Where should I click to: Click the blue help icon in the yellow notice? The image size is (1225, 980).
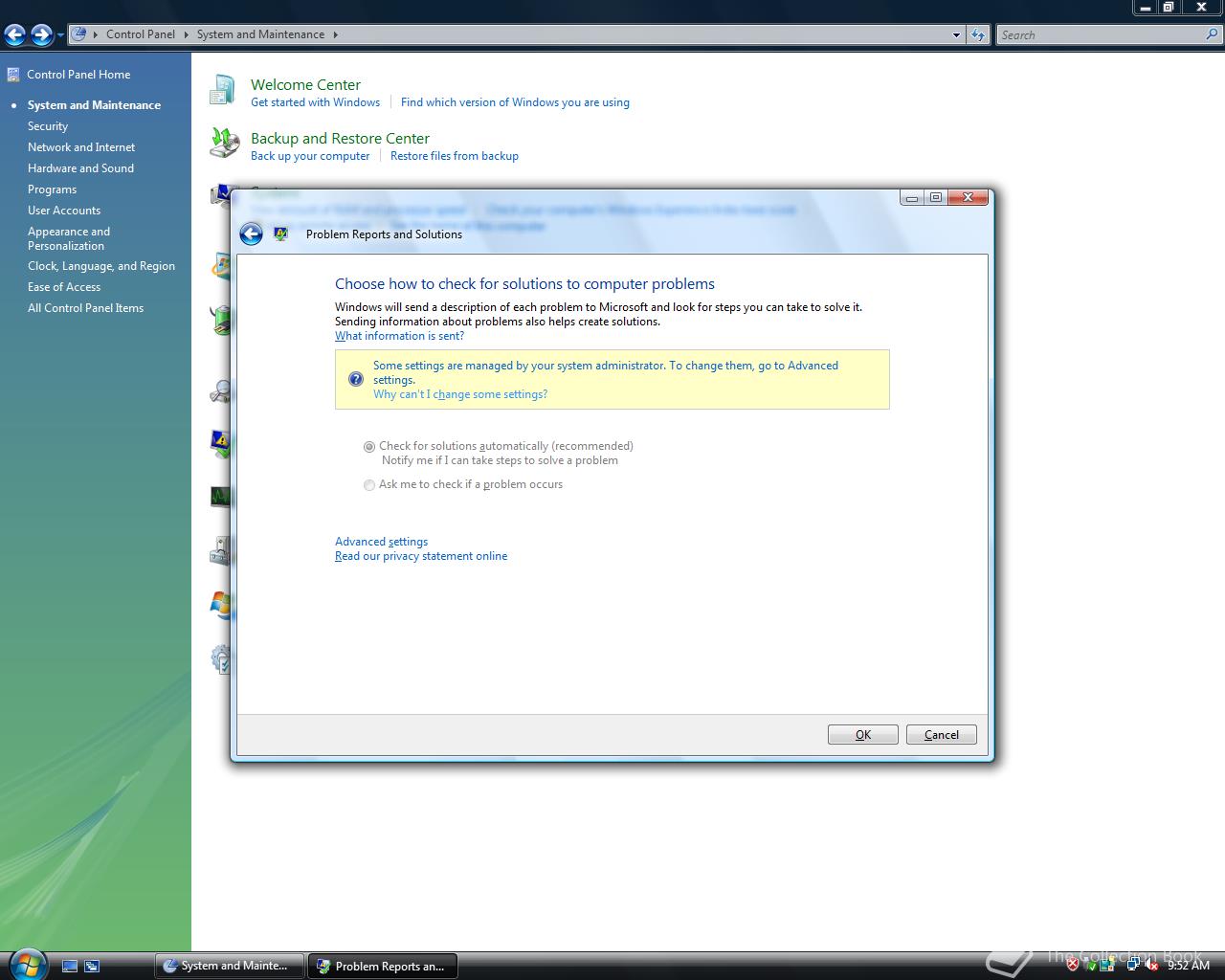click(x=356, y=379)
